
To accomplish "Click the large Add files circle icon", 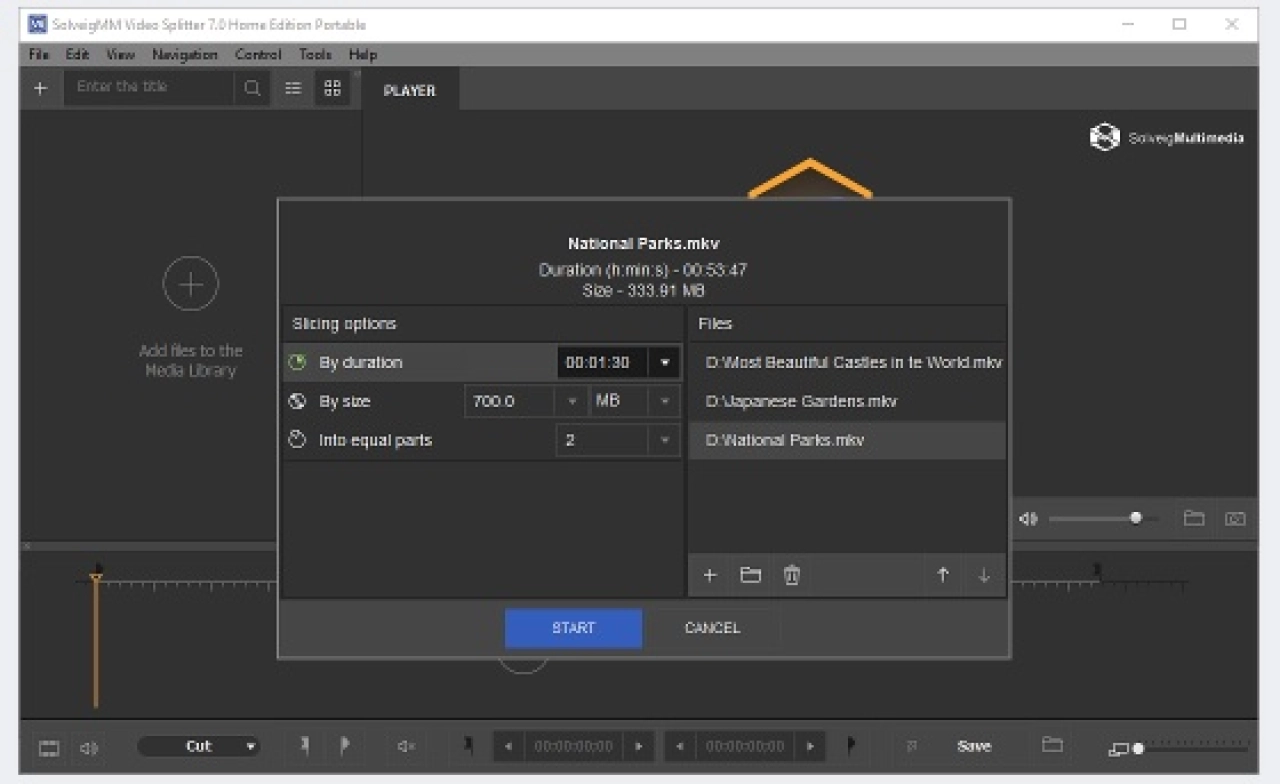I will (190, 285).
